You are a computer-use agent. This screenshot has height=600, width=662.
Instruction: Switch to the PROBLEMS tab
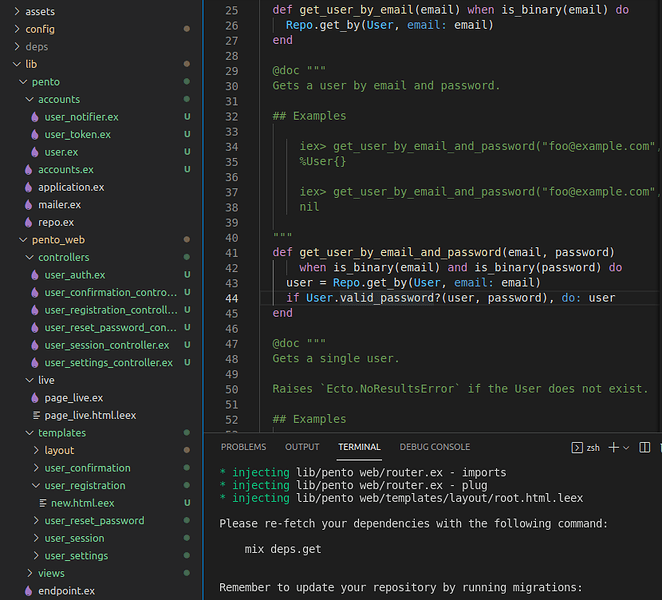pyautogui.click(x=244, y=447)
